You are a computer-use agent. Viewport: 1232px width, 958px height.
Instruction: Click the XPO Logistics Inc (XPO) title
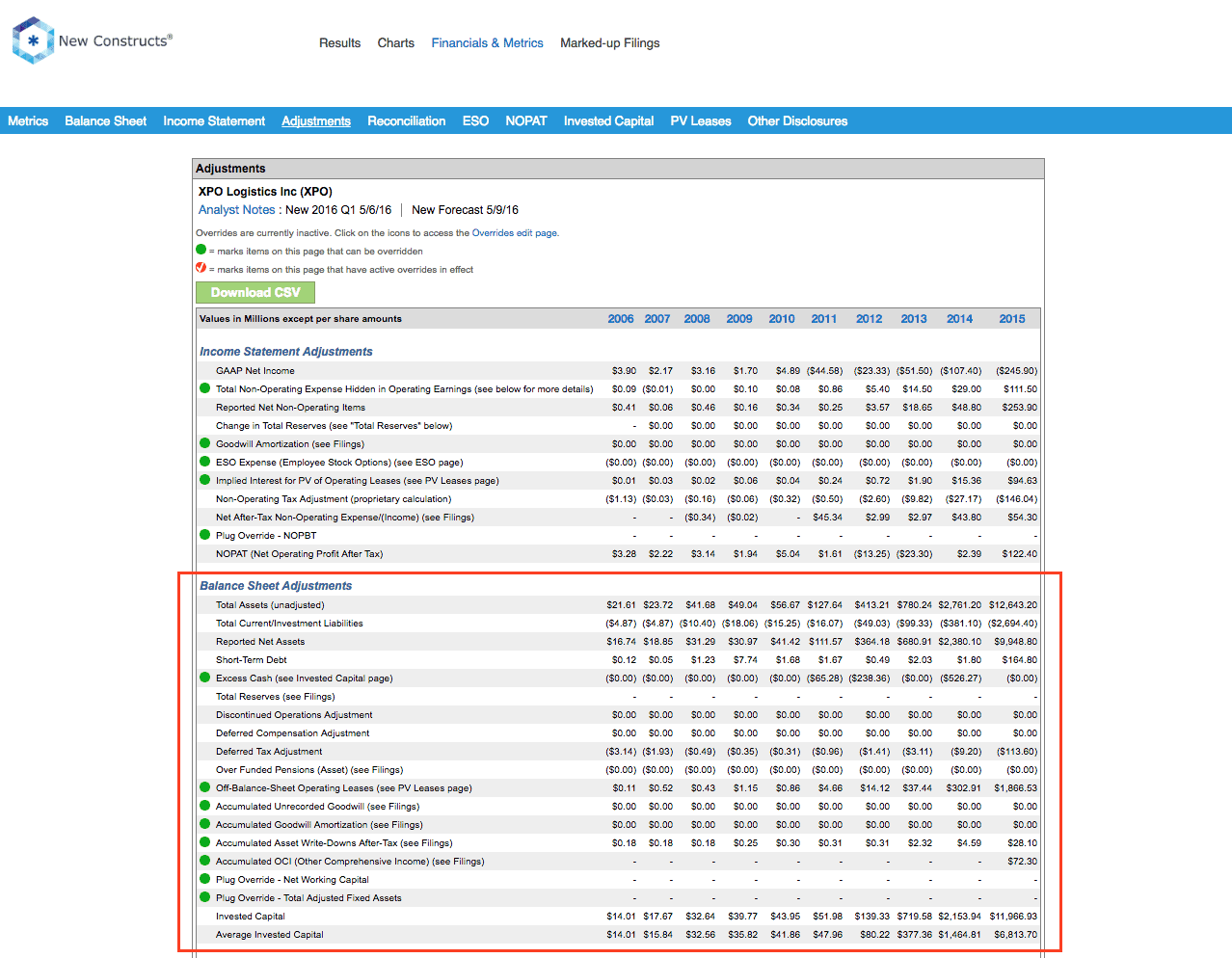pos(265,192)
